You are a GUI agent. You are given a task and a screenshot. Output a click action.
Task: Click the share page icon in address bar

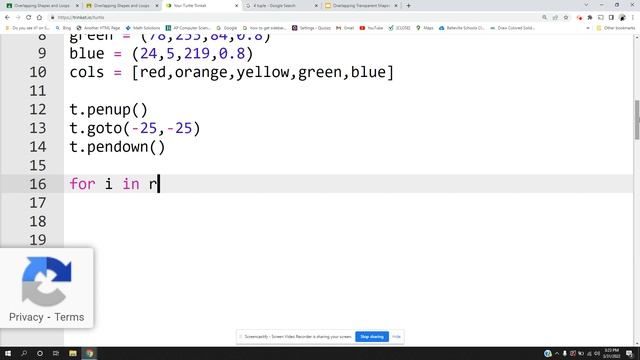click(x=555, y=18)
